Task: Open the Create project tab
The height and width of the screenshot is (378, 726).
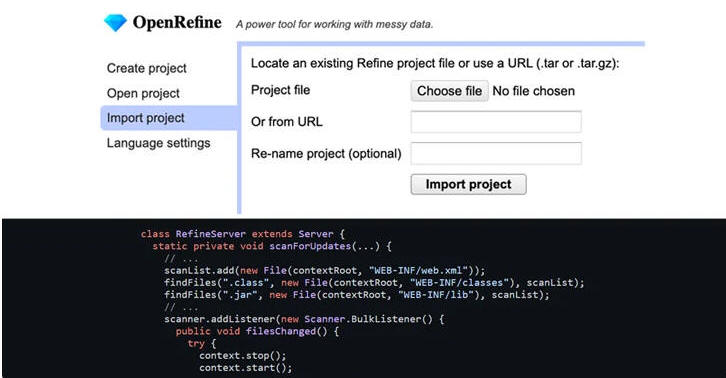Action: [146, 68]
